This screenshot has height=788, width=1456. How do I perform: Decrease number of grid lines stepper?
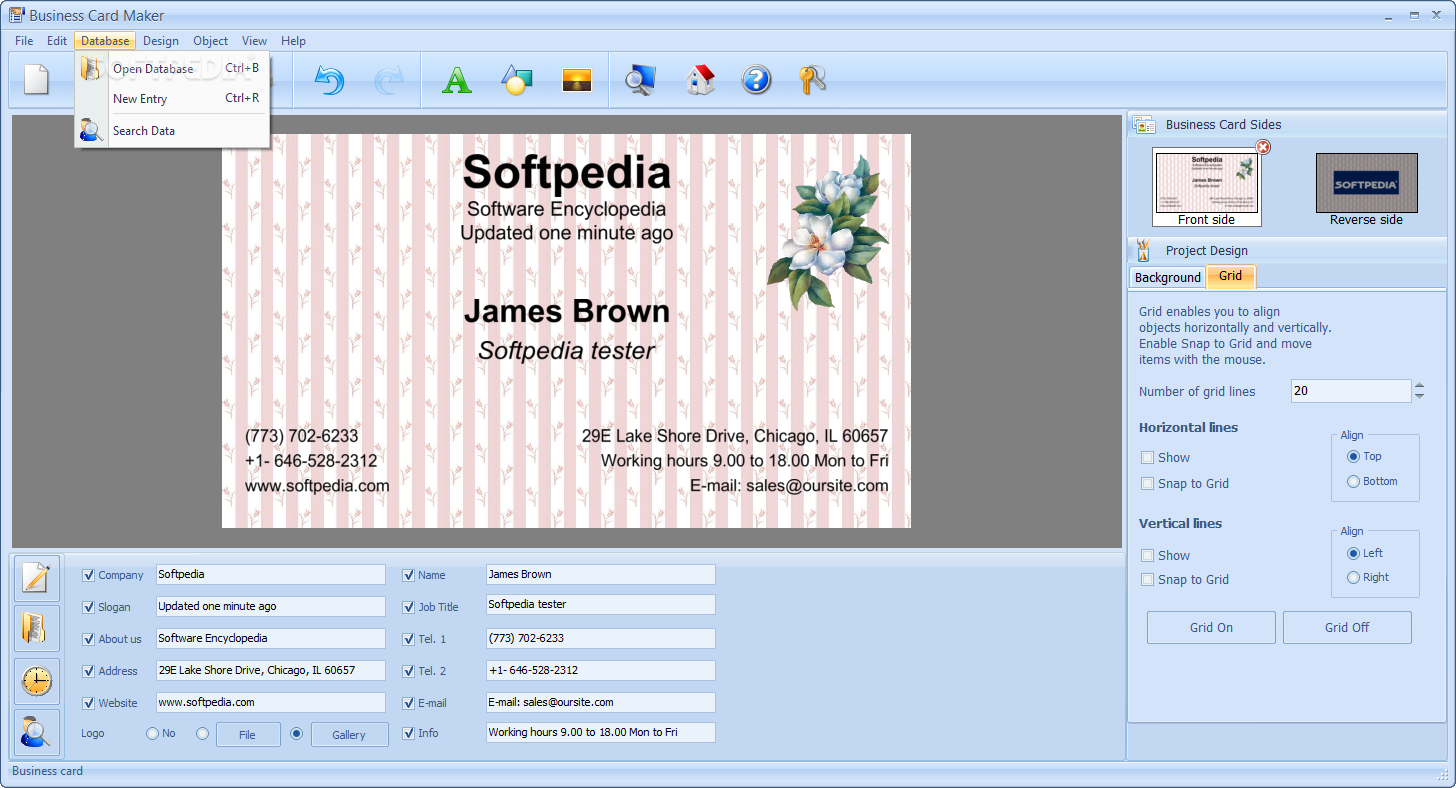[1419, 396]
